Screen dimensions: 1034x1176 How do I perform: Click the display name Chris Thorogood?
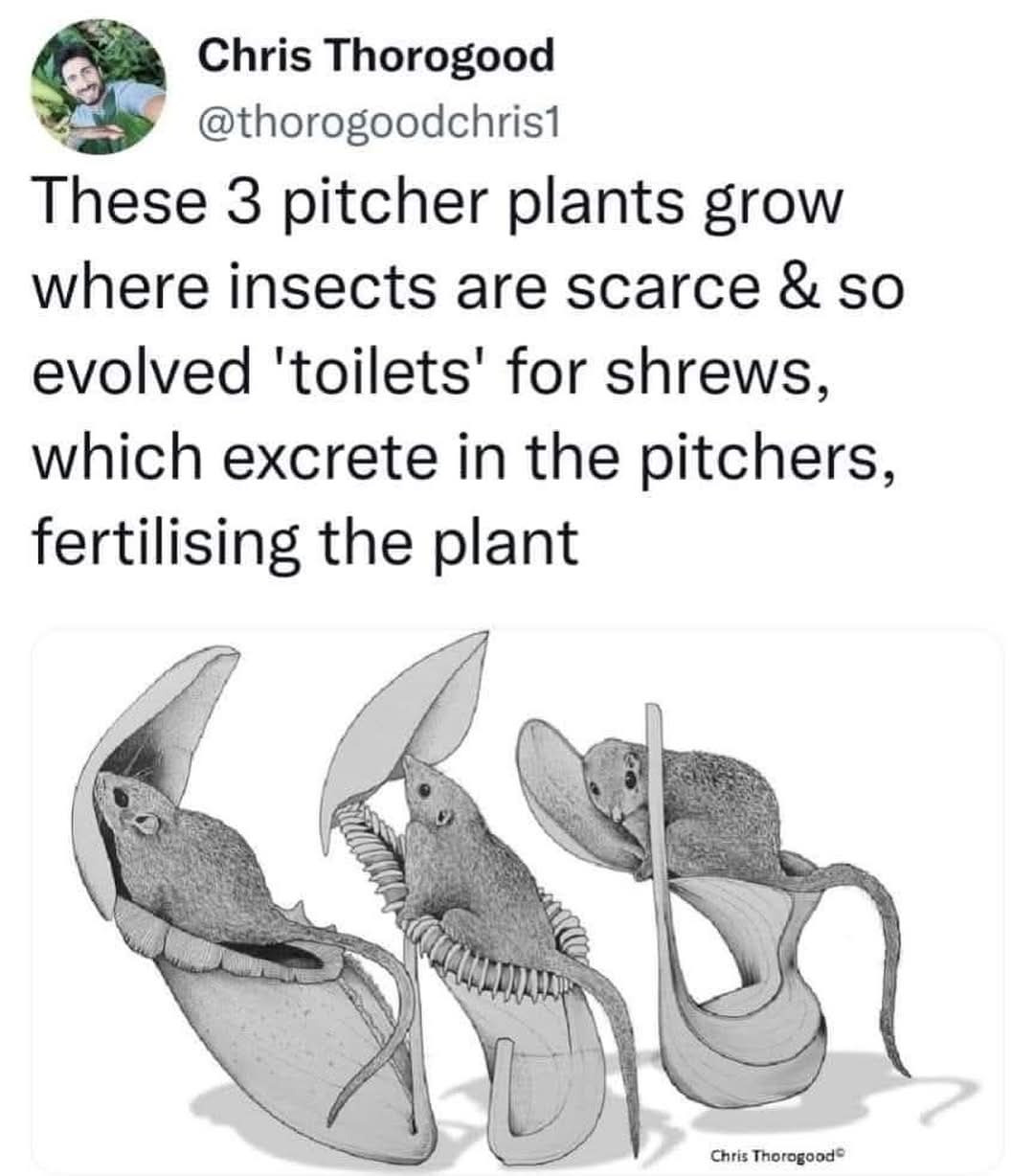376,56
